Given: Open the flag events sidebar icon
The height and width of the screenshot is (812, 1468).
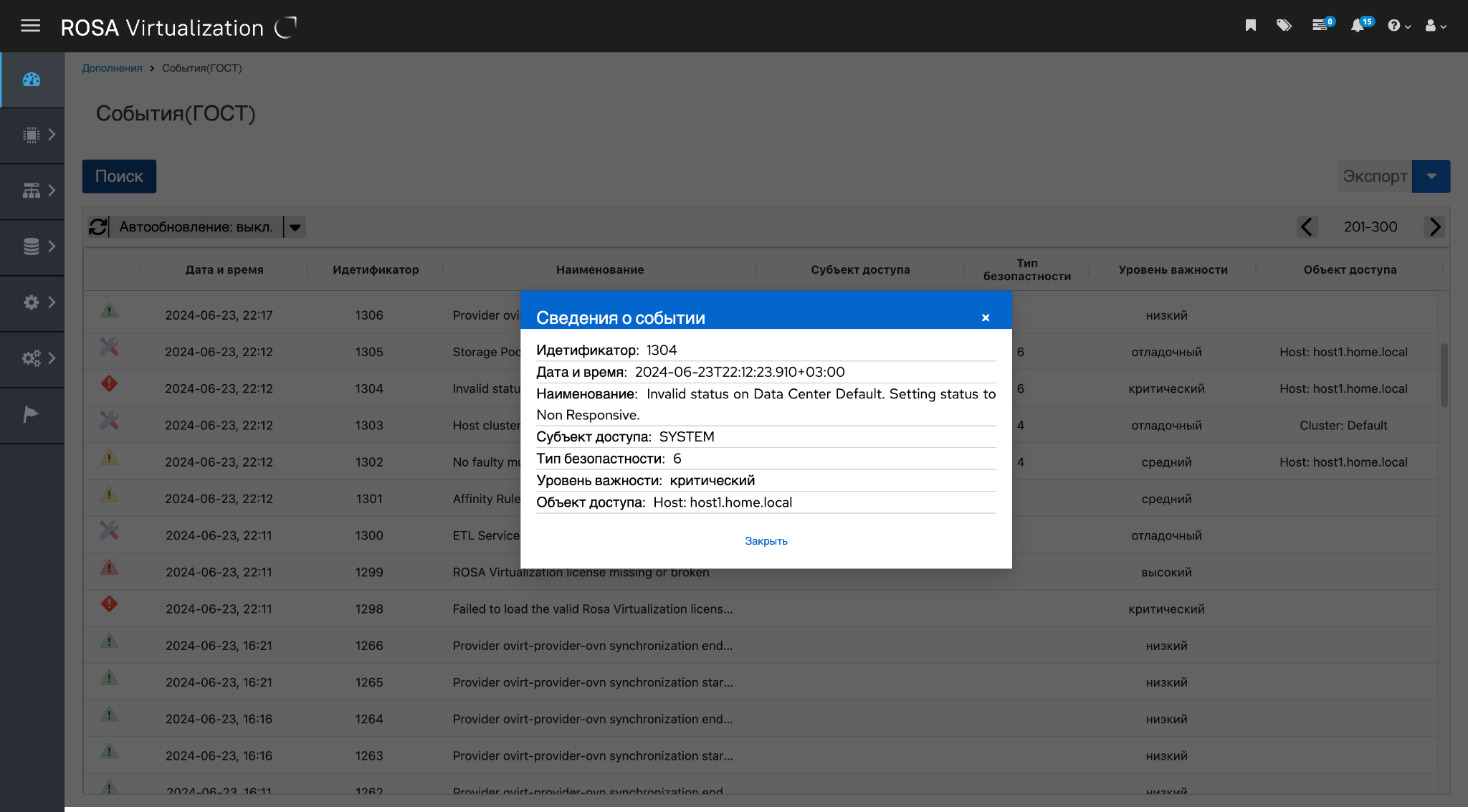Looking at the screenshot, I should click(31, 414).
